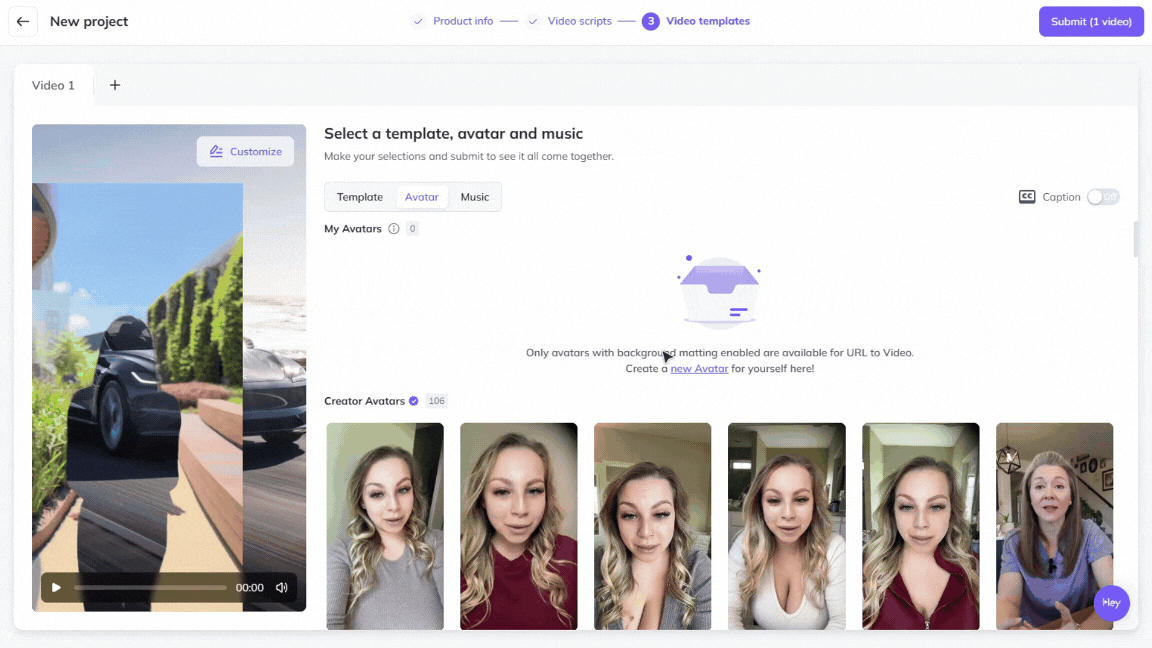Follow the new Avatar link

[x=699, y=369]
